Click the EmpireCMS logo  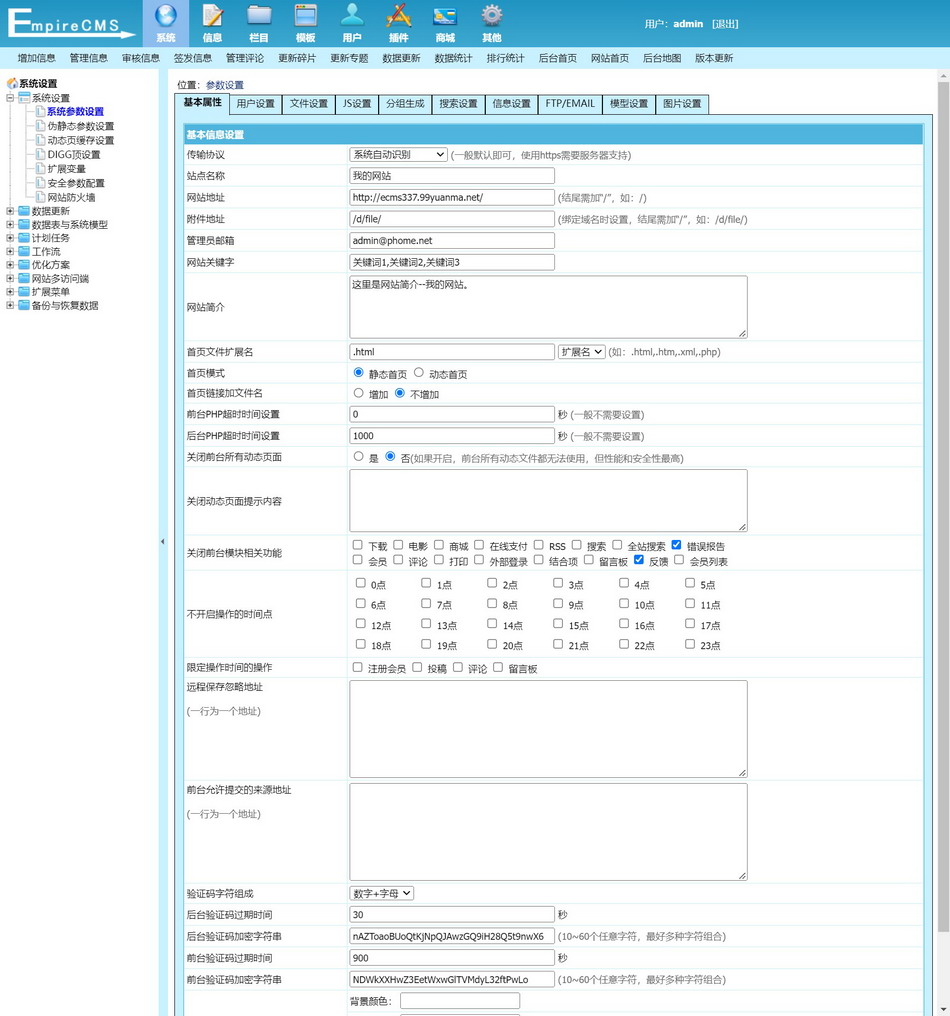pyautogui.click(x=70, y=23)
